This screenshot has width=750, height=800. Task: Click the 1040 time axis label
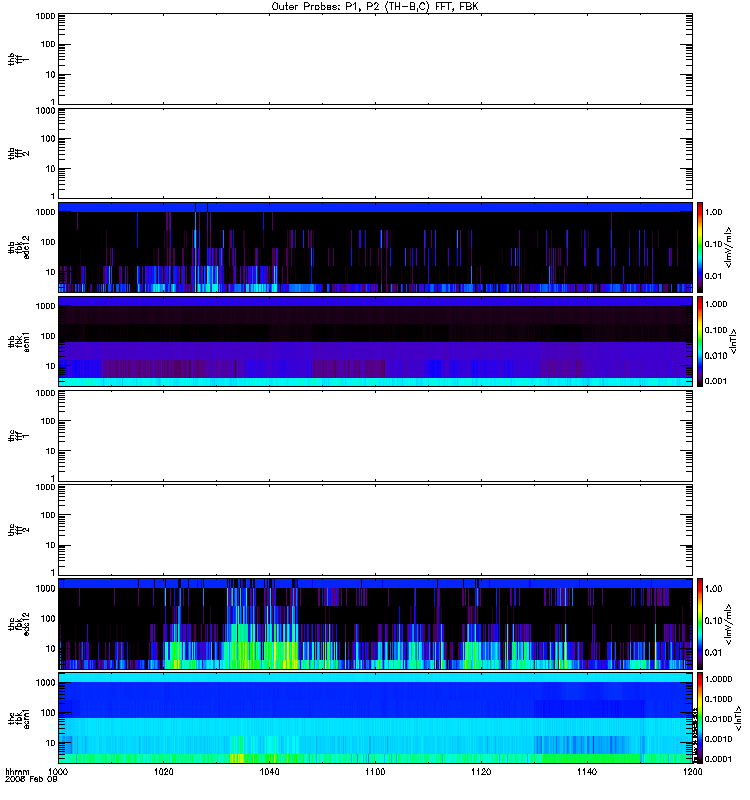[x=270, y=773]
